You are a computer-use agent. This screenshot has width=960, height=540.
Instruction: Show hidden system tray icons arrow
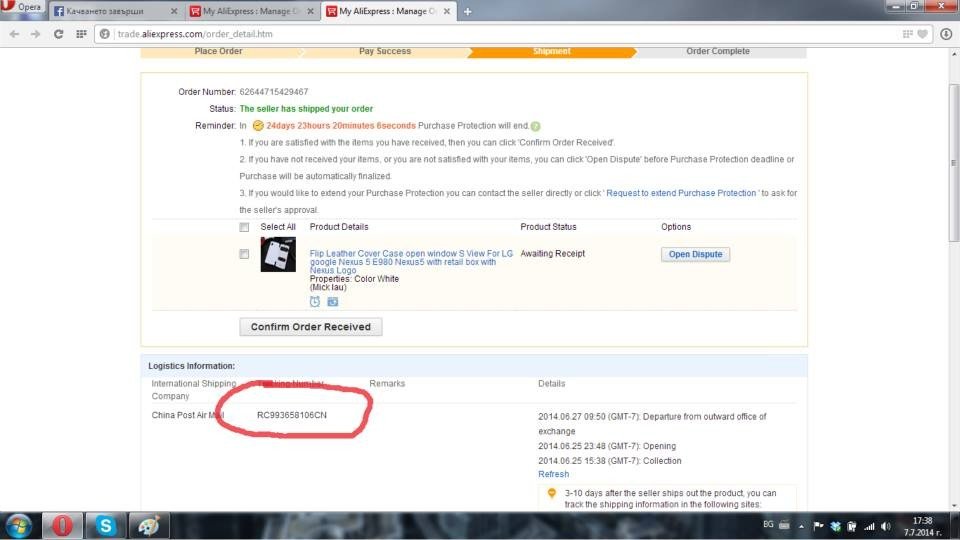tap(800, 526)
